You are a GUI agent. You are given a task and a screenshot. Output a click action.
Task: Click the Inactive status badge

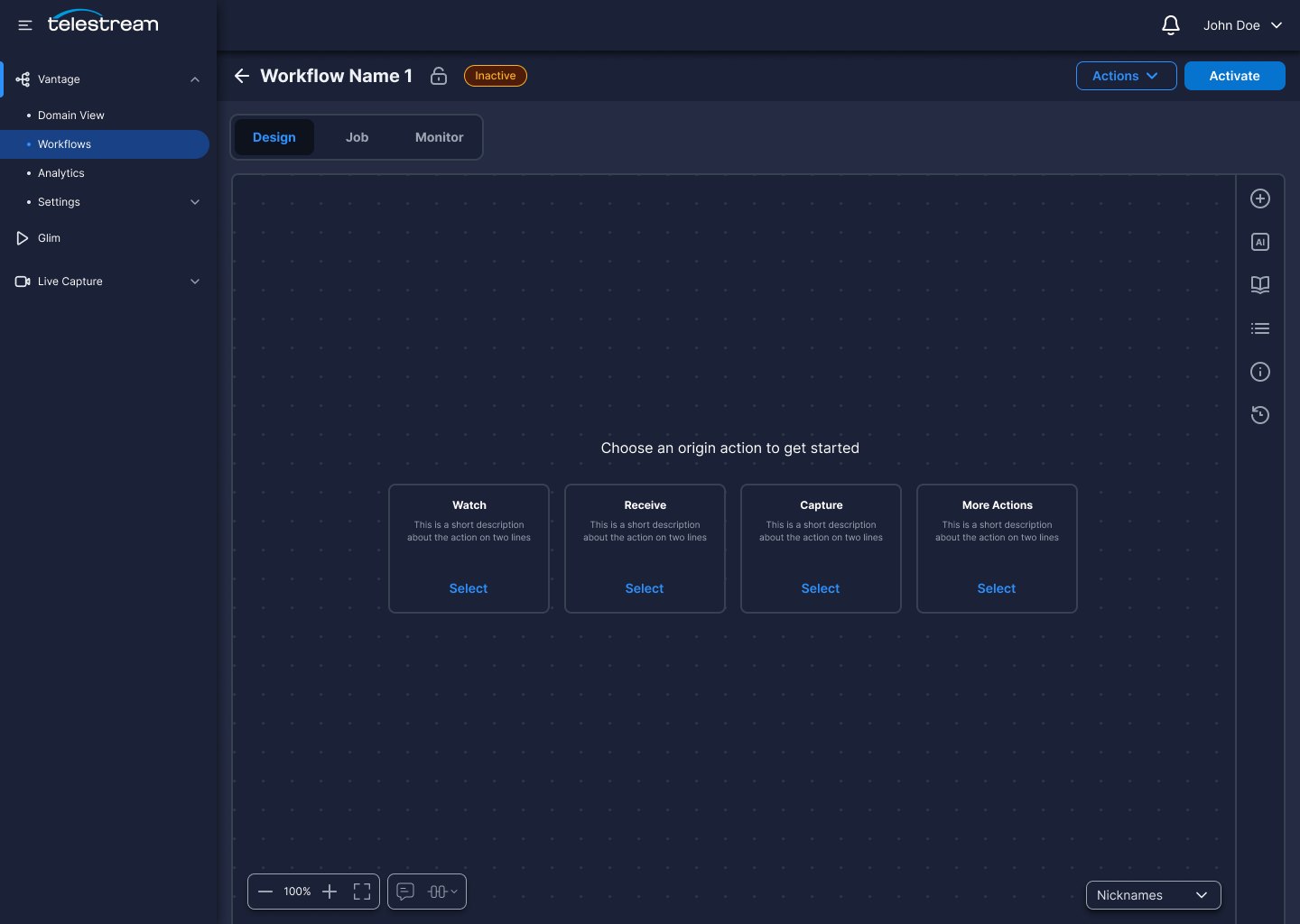tap(496, 76)
